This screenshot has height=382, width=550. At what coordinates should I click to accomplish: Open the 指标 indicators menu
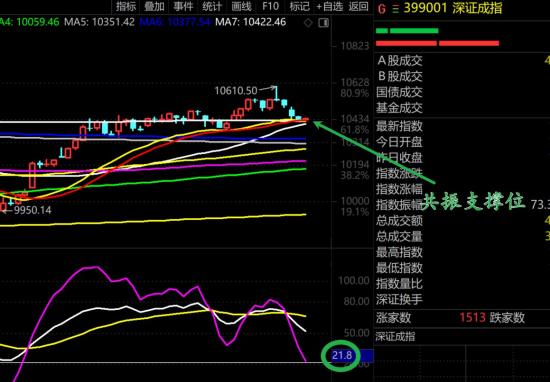click(126, 6)
